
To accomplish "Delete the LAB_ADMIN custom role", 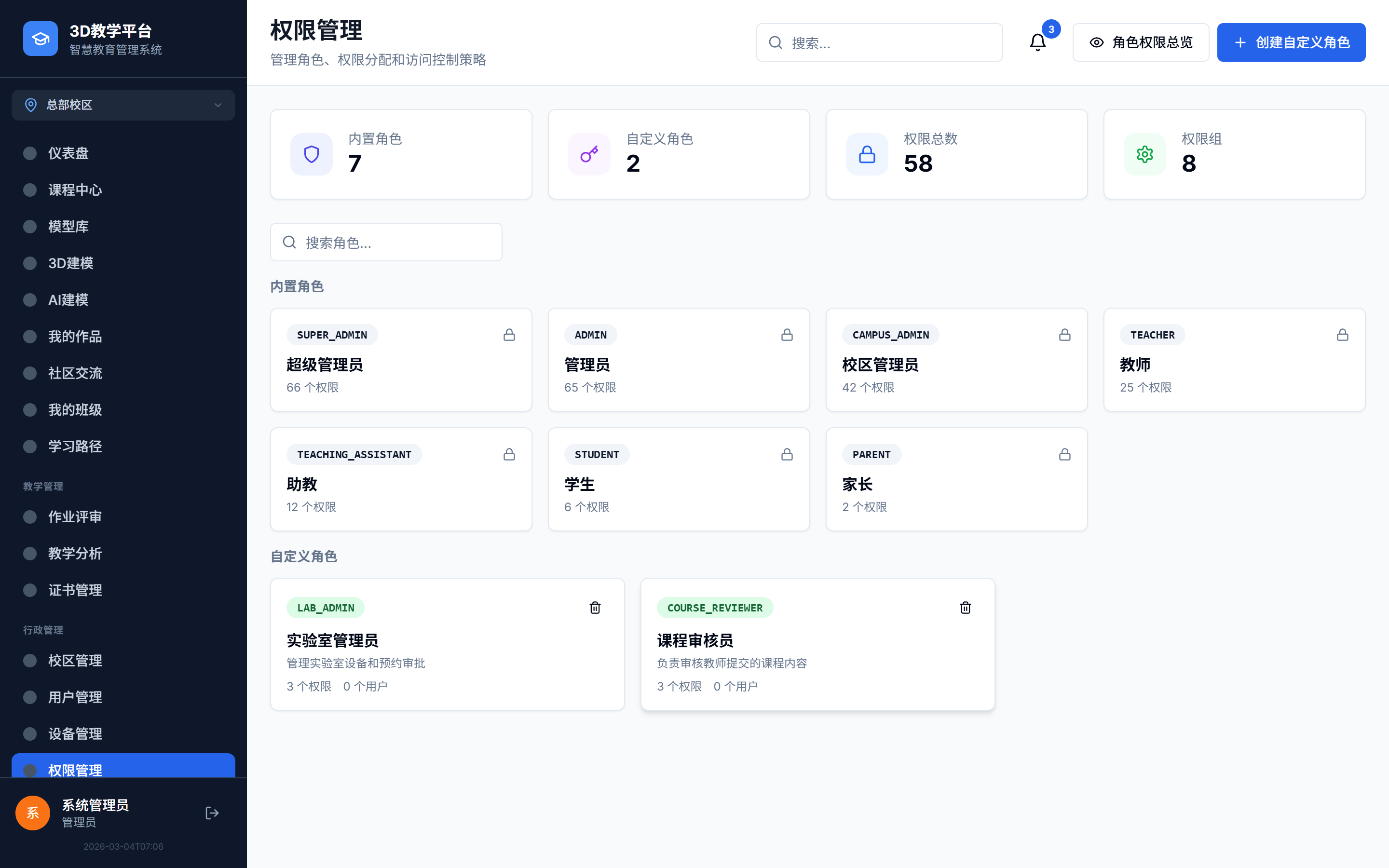I will pos(595,608).
